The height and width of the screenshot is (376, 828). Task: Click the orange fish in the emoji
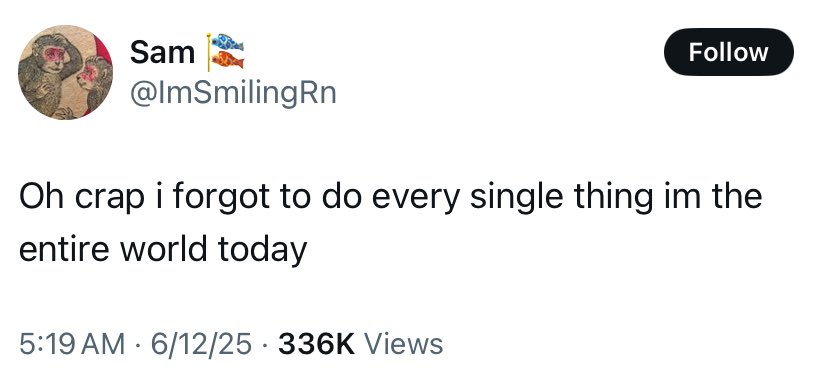pyautogui.click(x=228, y=60)
